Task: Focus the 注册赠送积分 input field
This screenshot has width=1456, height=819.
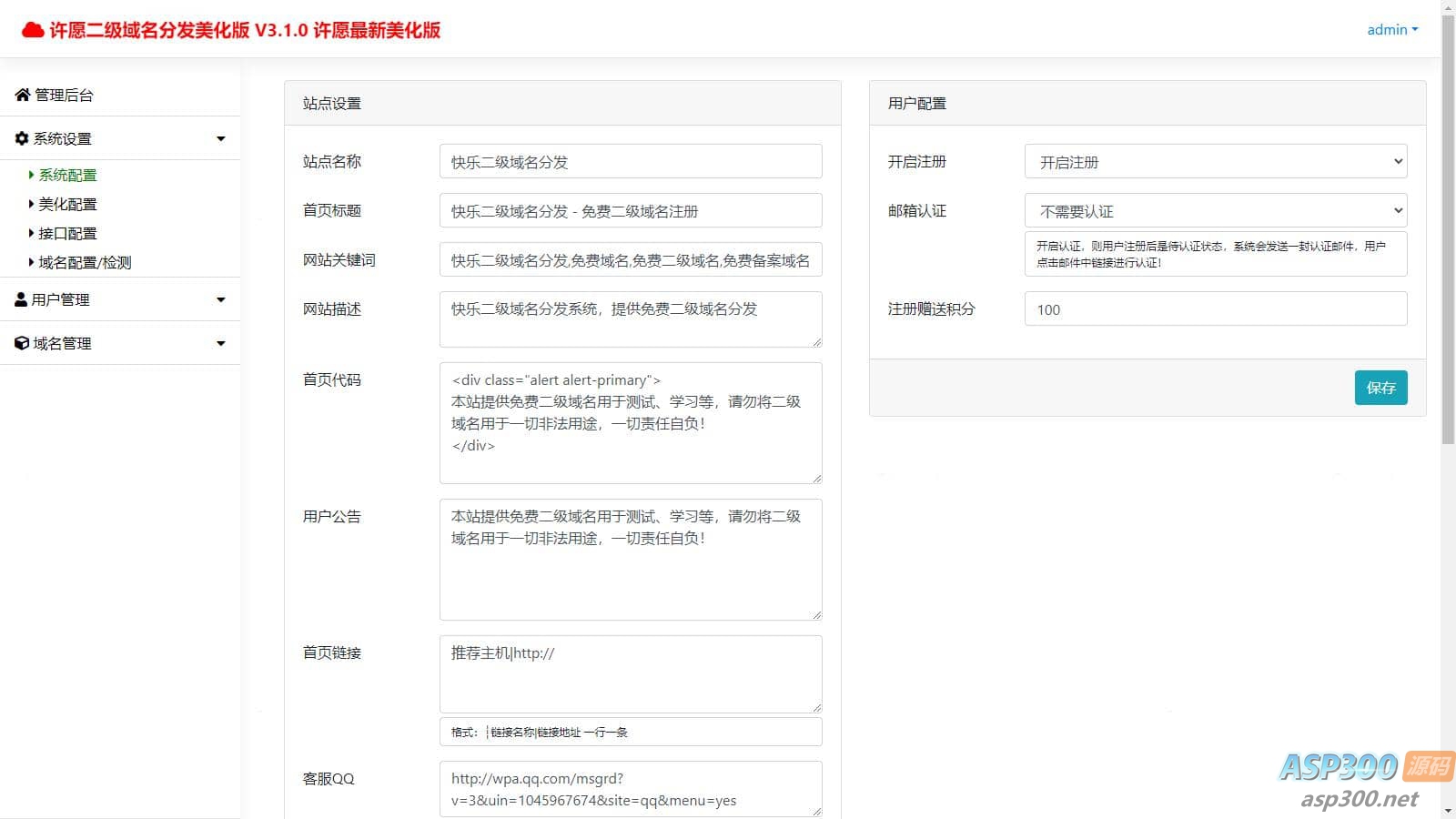Action: point(1215,309)
